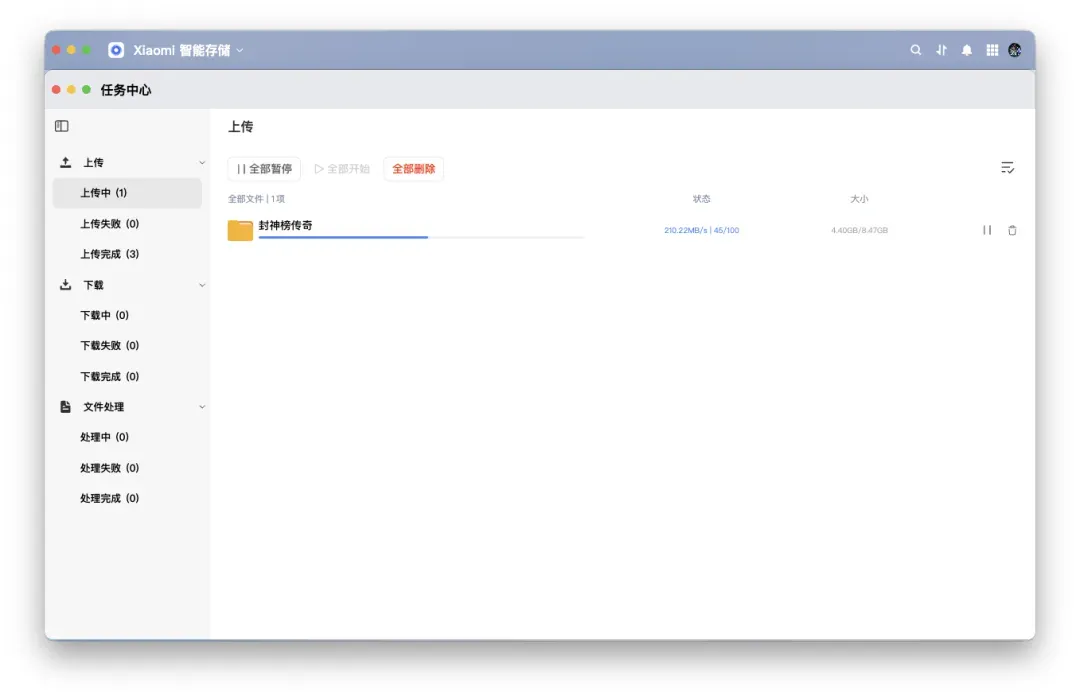Viewport: 1080px width, 700px height.
Task: Click the download icon beside 下载
Action: (x=65, y=285)
